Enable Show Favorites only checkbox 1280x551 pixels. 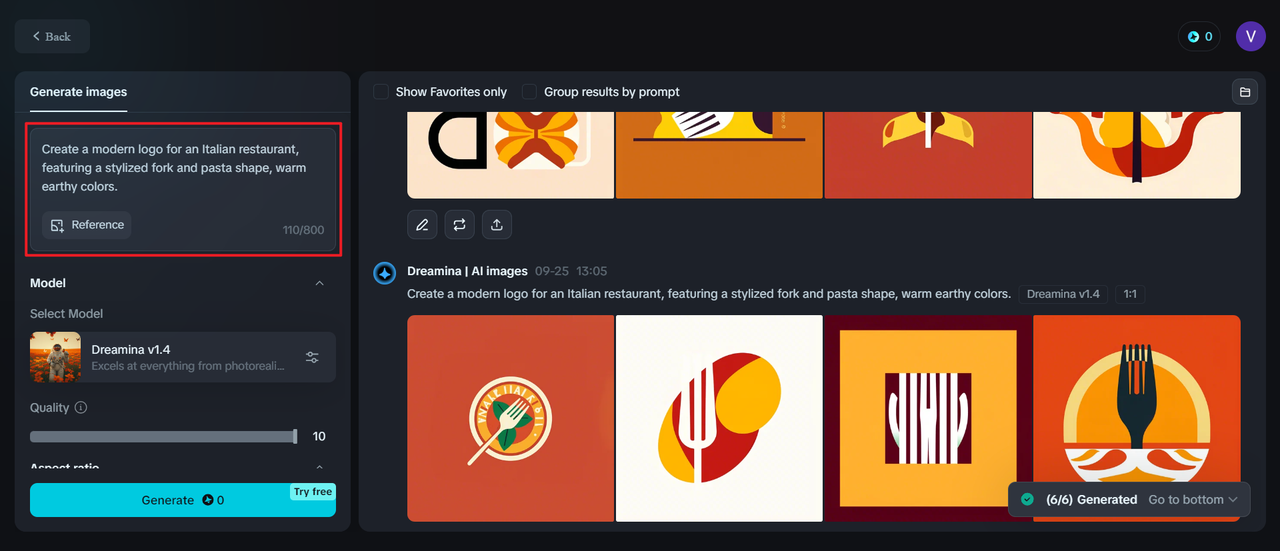381,92
